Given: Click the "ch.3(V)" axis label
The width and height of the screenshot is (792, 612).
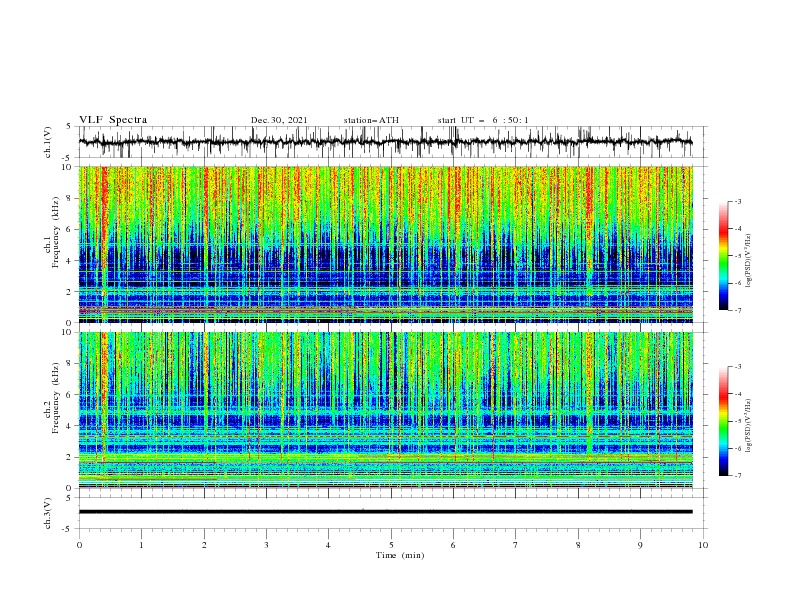Looking at the screenshot, I should coord(48,513).
